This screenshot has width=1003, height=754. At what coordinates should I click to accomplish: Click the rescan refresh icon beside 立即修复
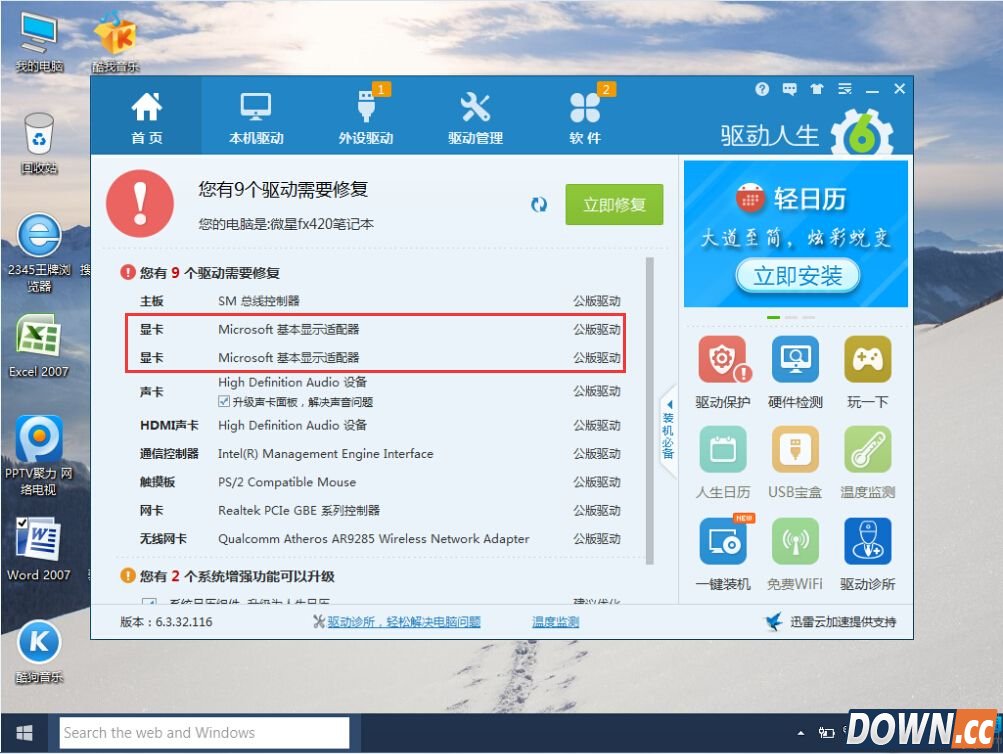pos(539,204)
